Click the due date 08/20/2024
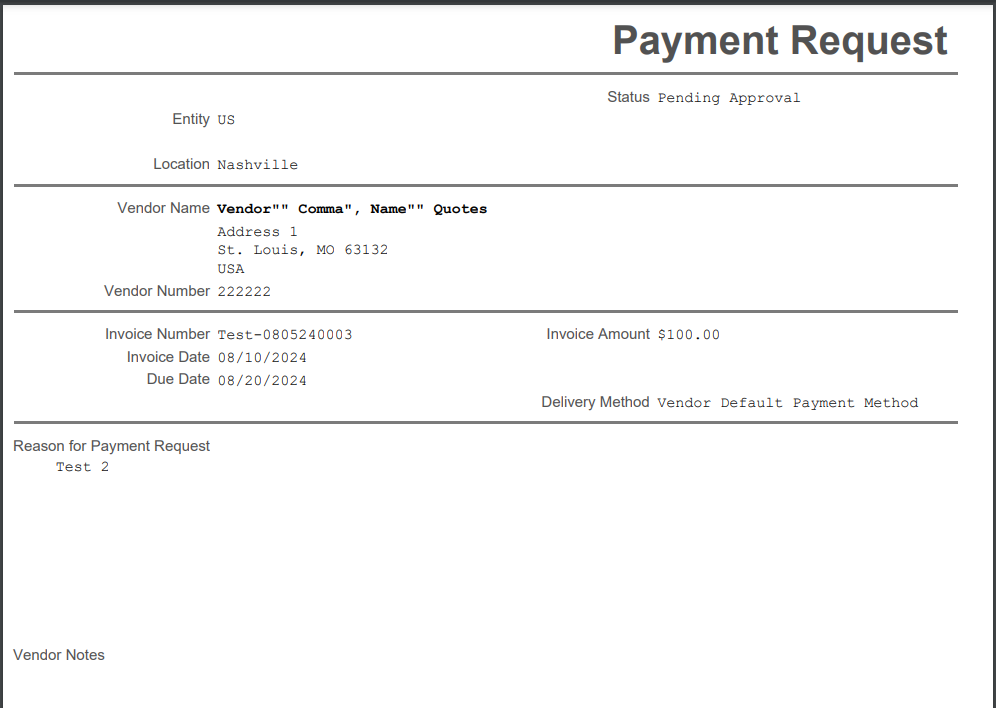 (262, 381)
